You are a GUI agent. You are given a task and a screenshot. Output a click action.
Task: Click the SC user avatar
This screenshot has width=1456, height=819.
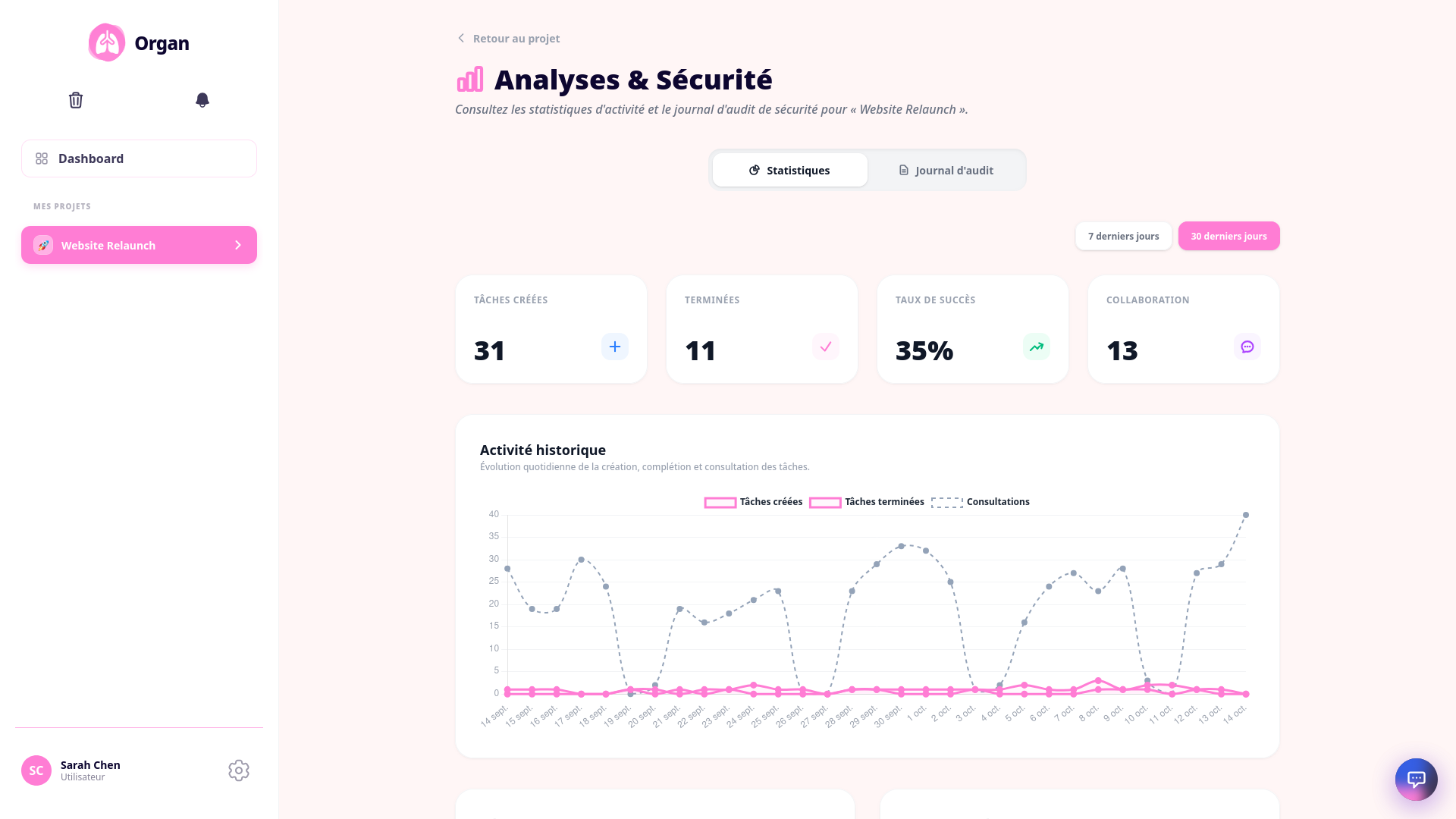(x=36, y=770)
